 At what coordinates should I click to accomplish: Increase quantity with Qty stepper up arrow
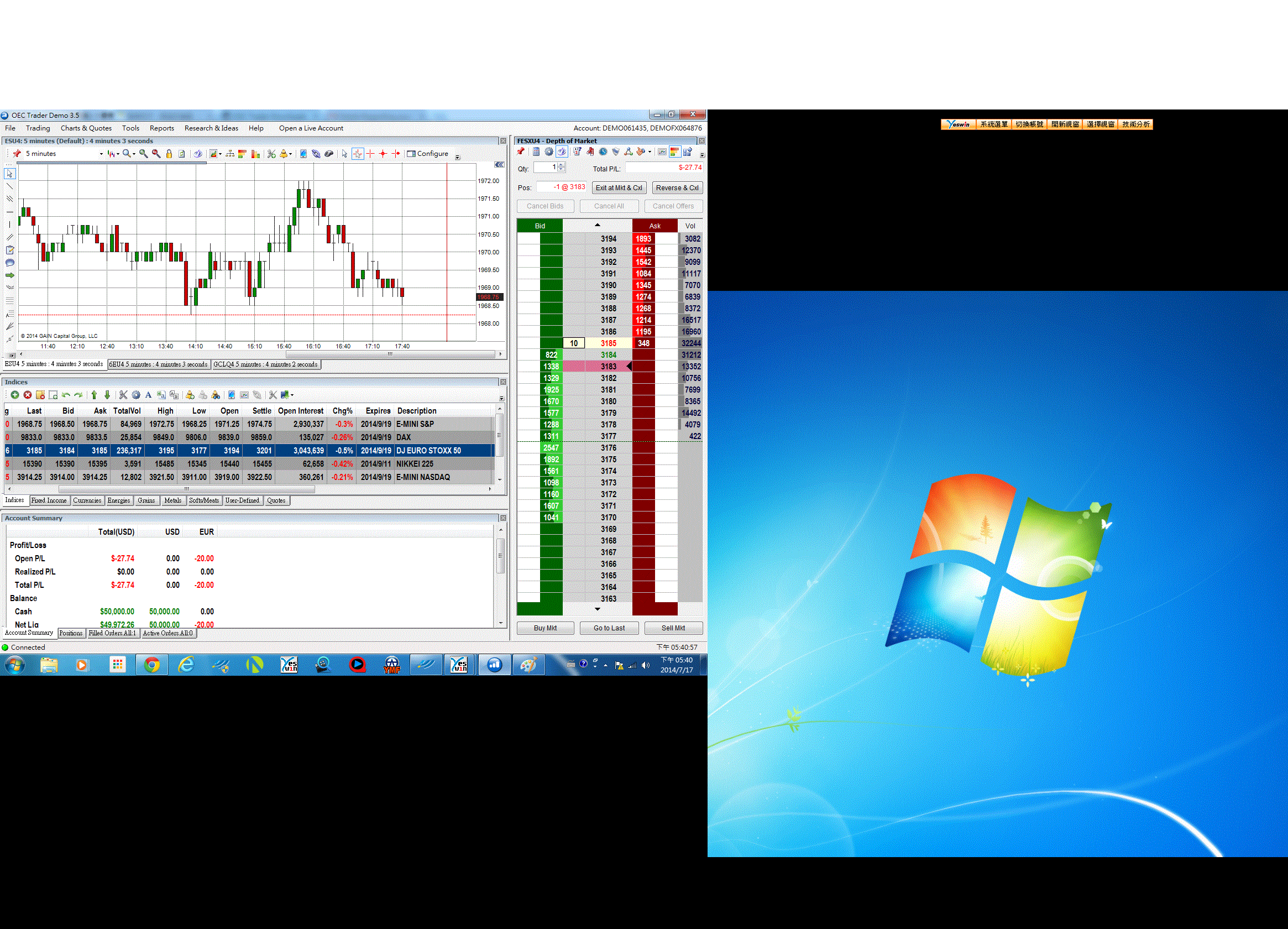pos(561,165)
